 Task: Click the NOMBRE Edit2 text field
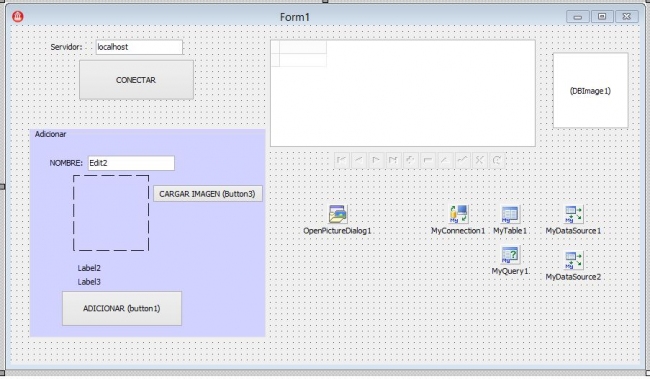[131, 163]
